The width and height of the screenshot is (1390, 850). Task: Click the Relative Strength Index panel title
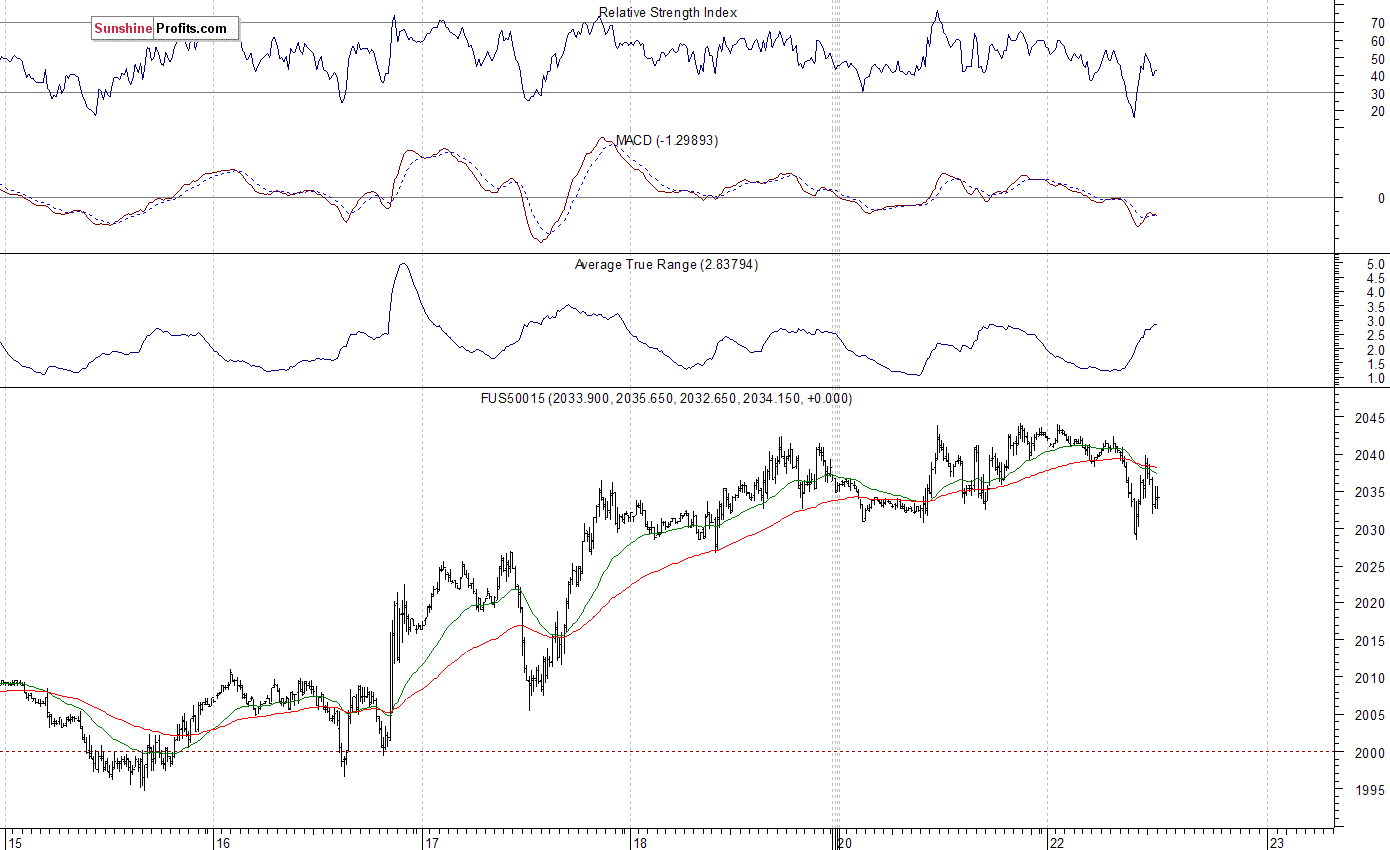click(668, 13)
